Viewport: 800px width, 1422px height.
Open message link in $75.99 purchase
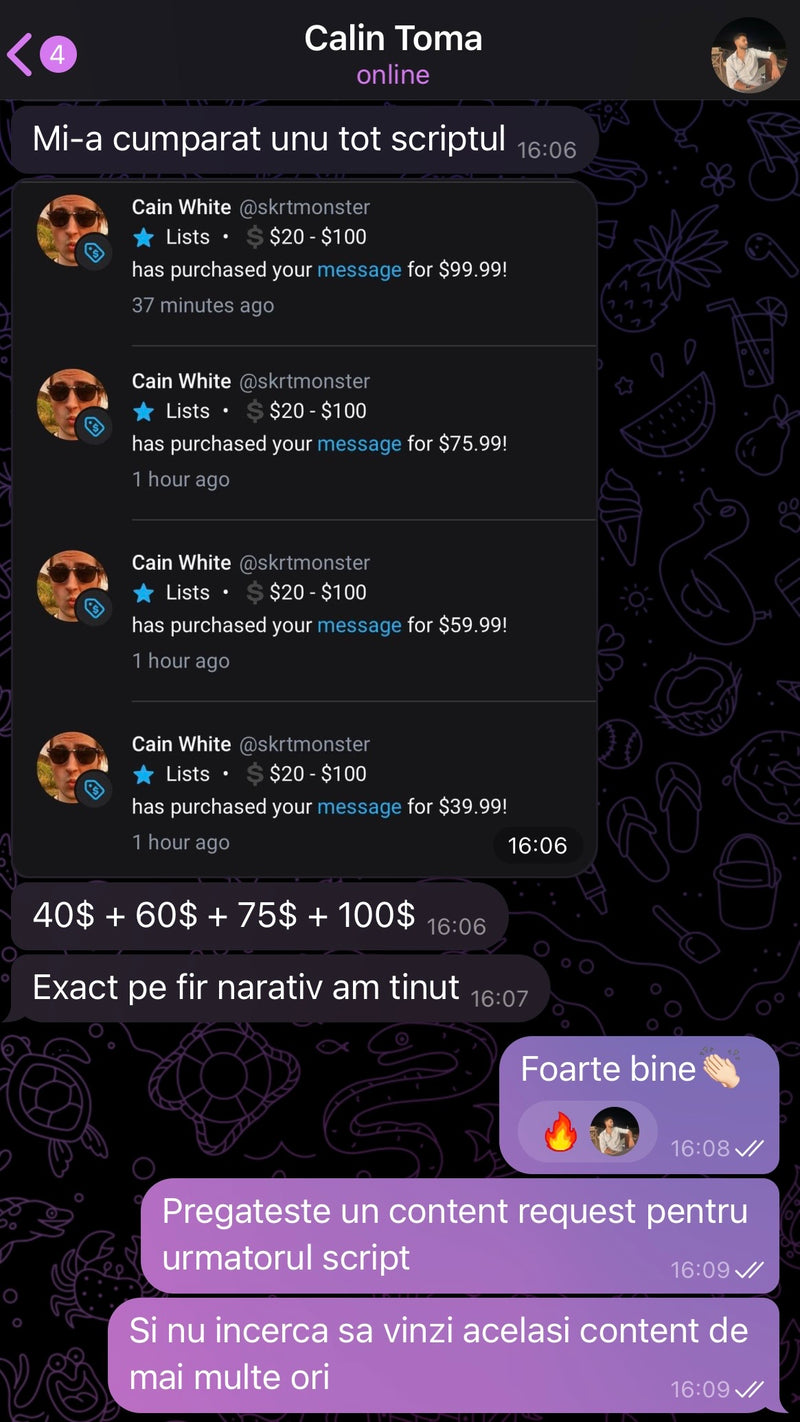(359, 444)
